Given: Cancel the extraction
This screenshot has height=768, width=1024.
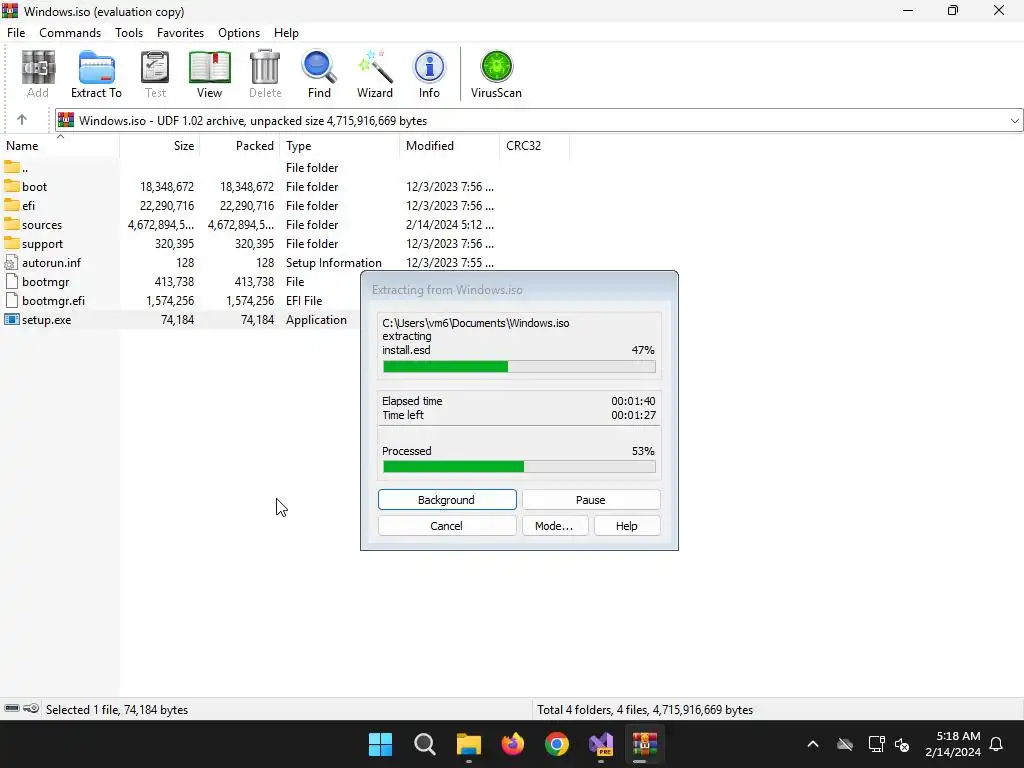Looking at the screenshot, I should point(447,526).
